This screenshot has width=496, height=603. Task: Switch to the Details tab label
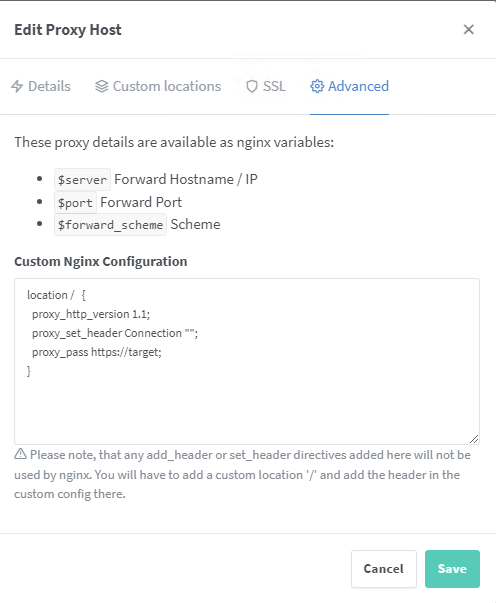click(x=49, y=86)
